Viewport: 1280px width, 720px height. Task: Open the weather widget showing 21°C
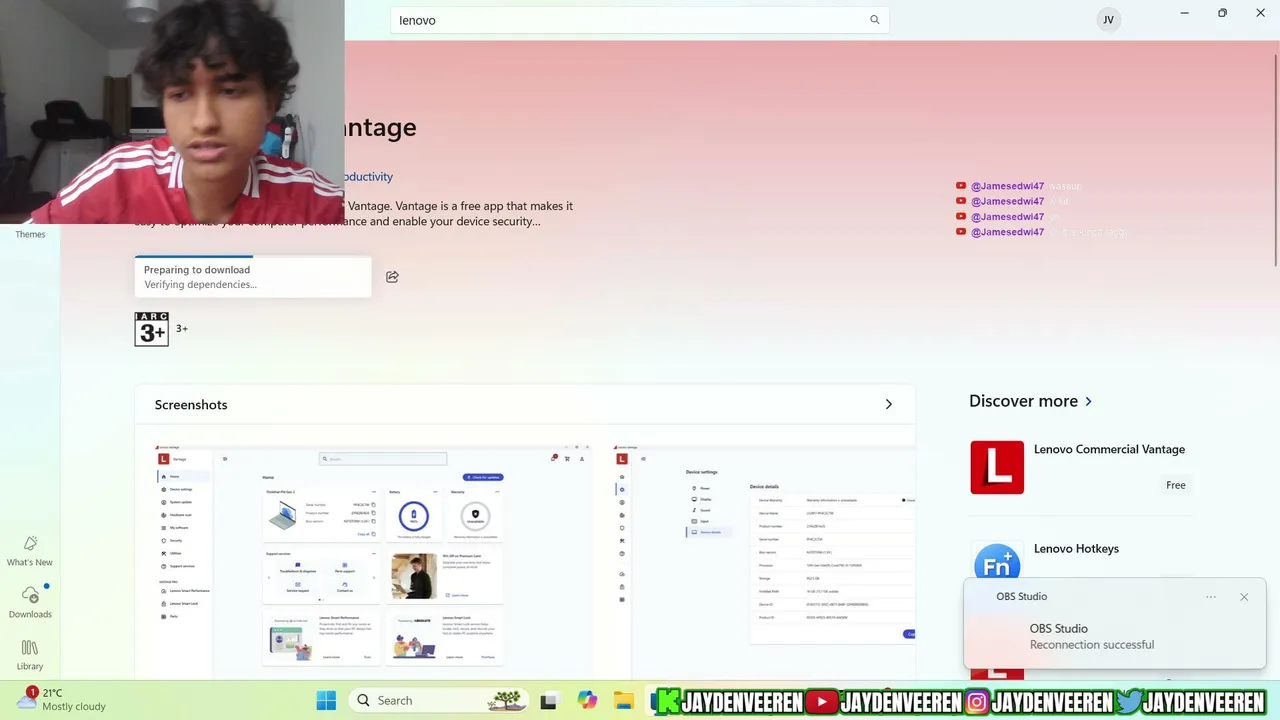point(62,700)
